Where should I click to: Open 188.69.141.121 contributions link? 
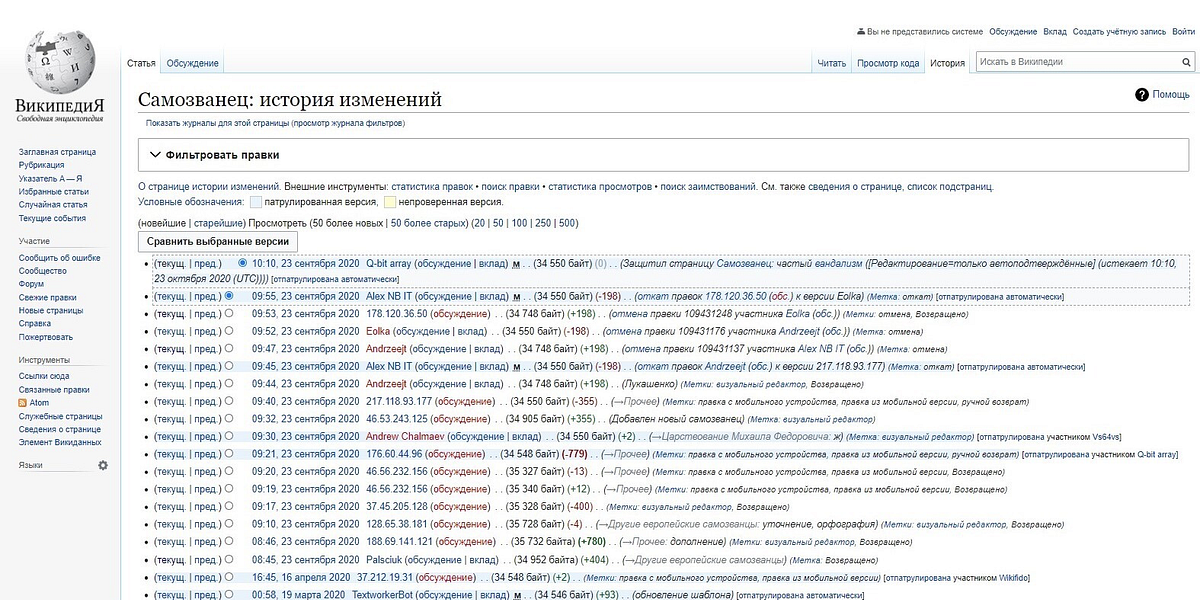pos(397,542)
